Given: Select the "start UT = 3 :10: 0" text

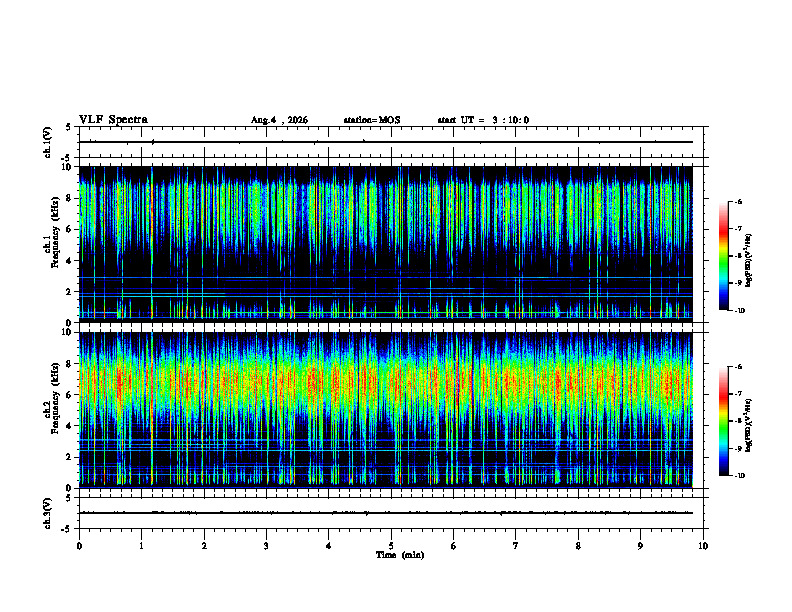Looking at the screenshot, I should [x=483, y=120].
